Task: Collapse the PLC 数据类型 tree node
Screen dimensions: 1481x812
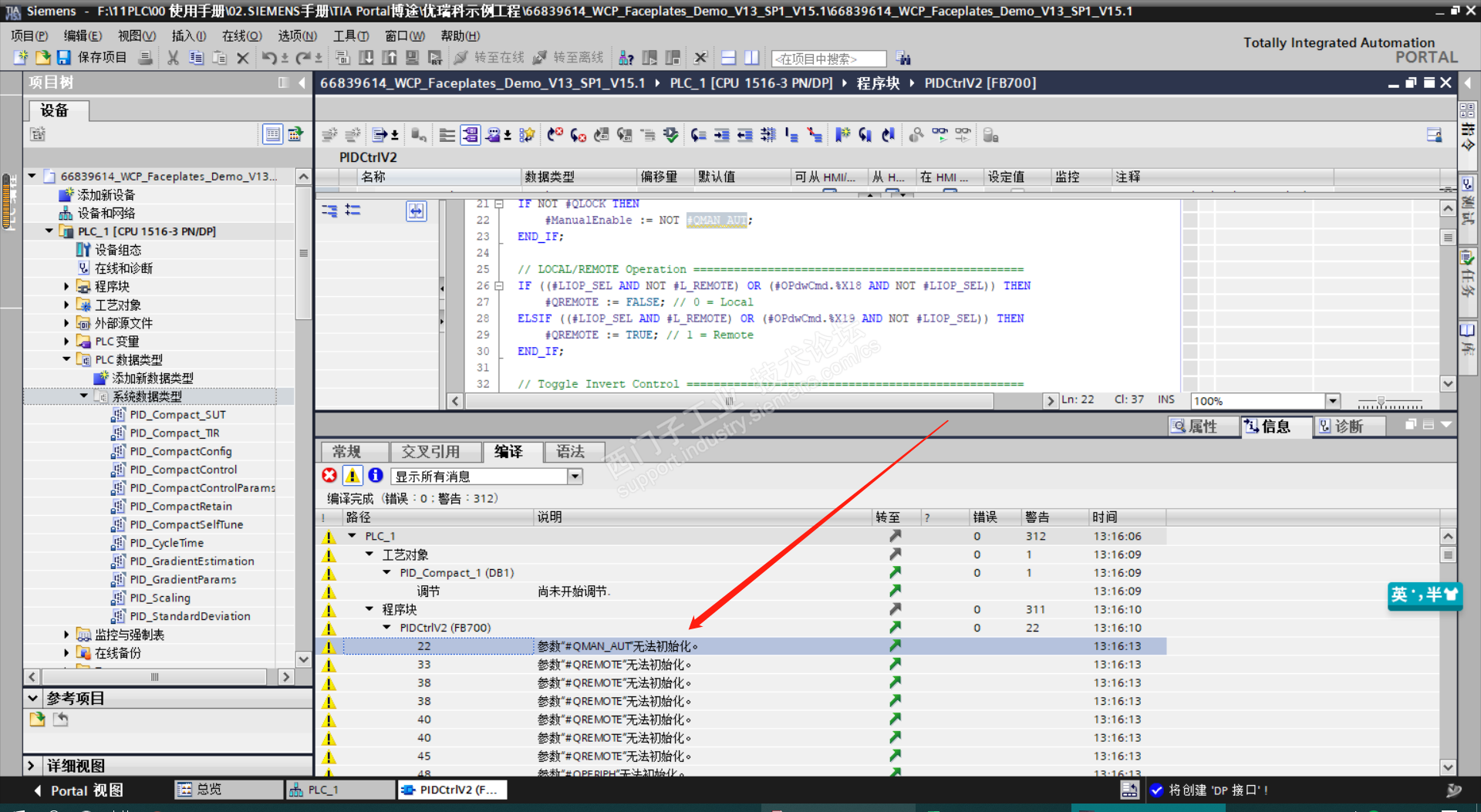Action: [66, 359]
